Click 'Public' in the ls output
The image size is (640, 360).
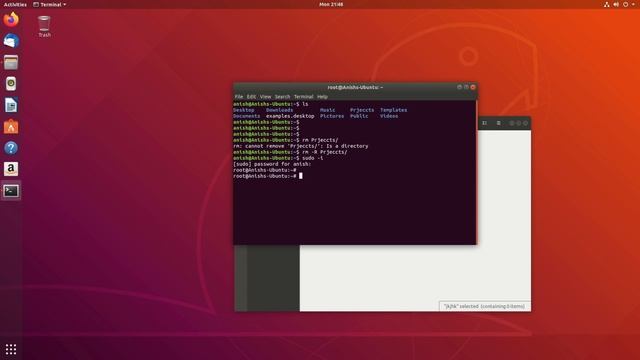[x=359, y=116]
